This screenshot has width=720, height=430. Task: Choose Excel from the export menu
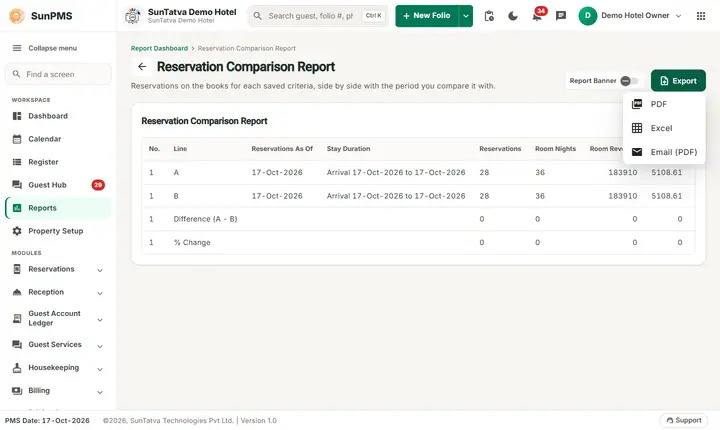point(664,128)
